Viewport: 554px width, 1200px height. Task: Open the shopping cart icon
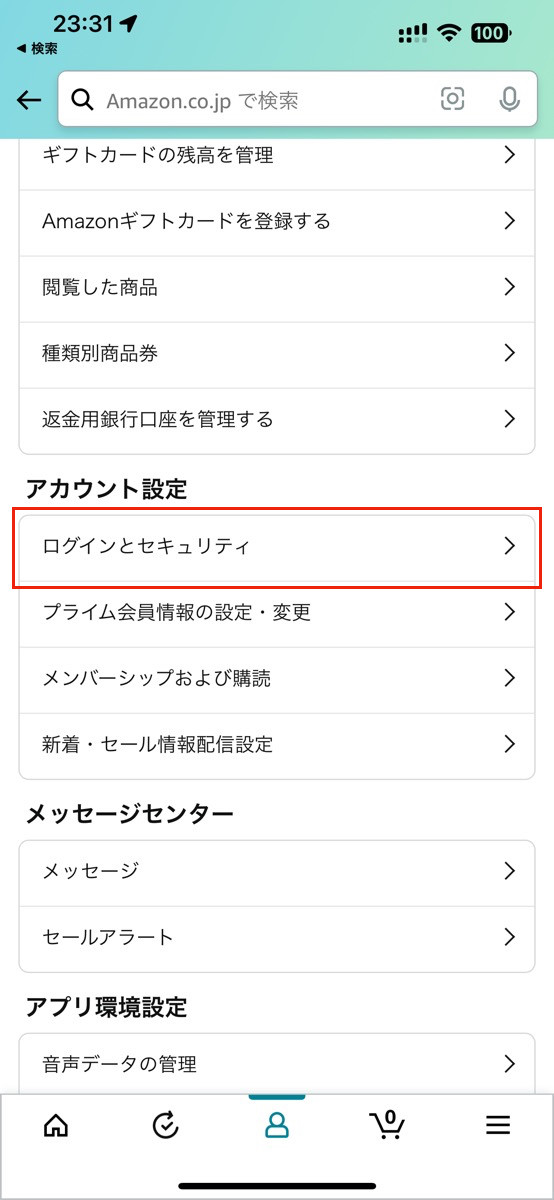(387, 1124)
